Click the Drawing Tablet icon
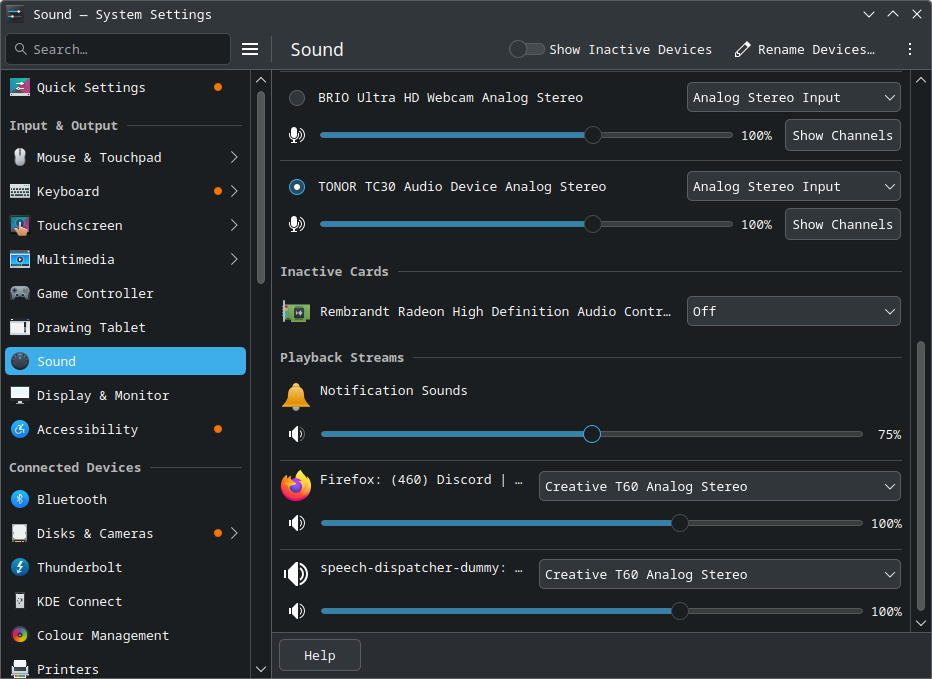Viewport: 932px width, 679px height. click(20, 327)
